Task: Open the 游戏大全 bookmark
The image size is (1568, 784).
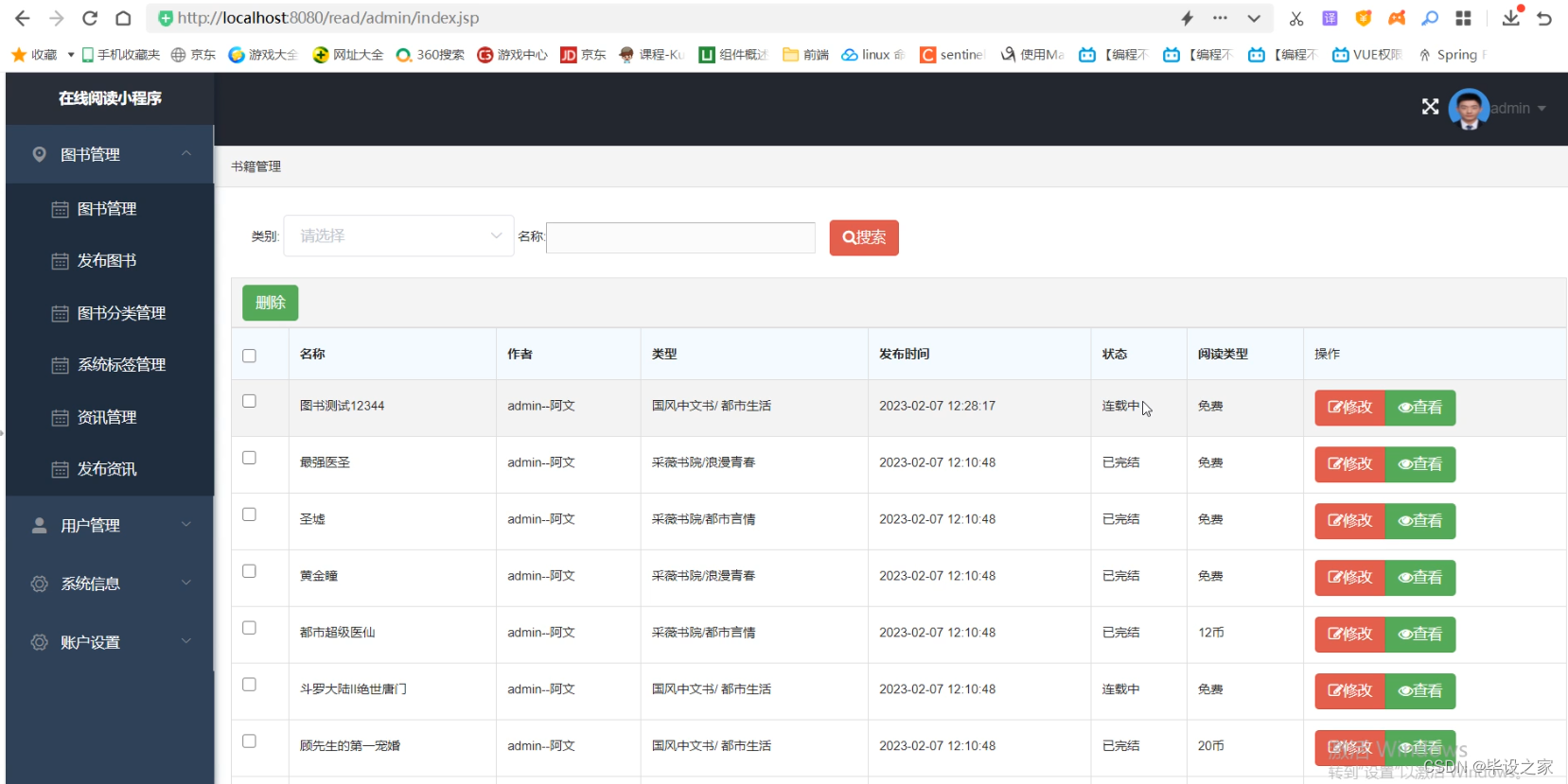Action: 263,55
